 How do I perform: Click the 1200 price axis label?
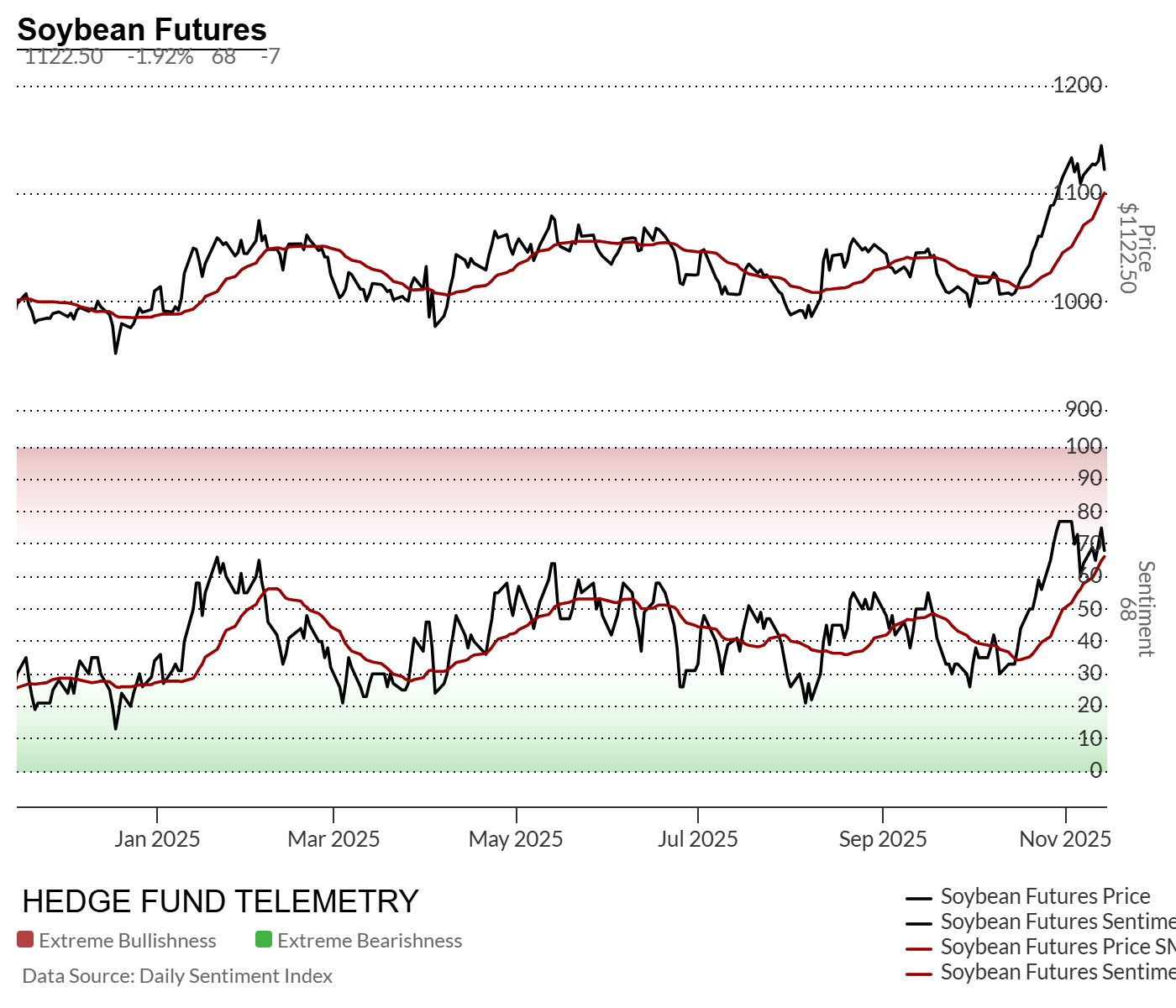pyautogui.click(x=1078, y=85)
